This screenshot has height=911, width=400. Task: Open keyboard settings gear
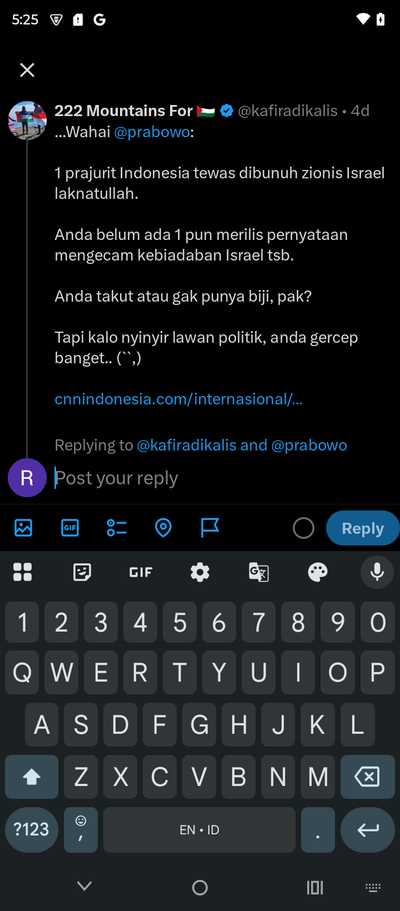point(200,573)
